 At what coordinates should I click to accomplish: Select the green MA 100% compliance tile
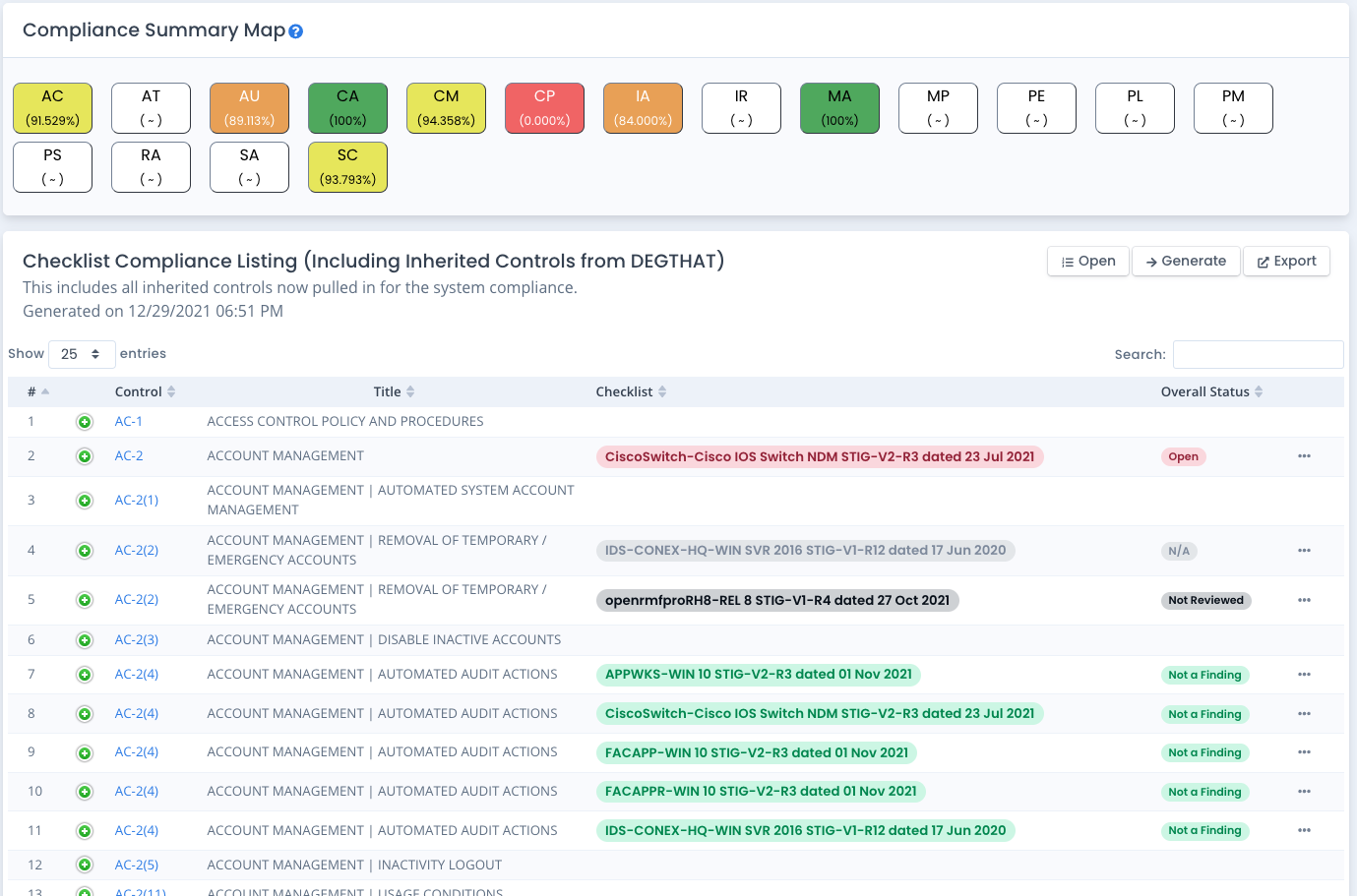pyautogui.click(x=839, y=107)
